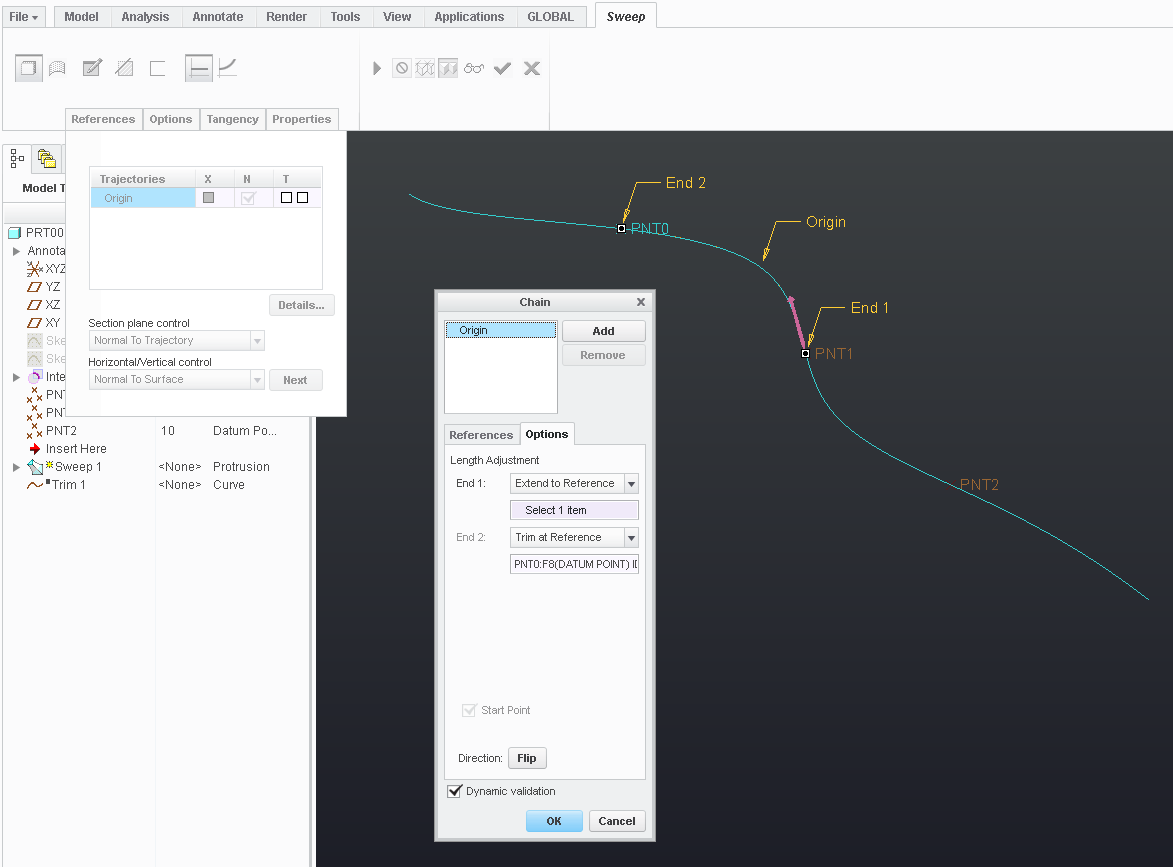Click the End 1 'Select 1 item' collector
The width and height of the screenshot is (1173, 867).
(575, 510)
